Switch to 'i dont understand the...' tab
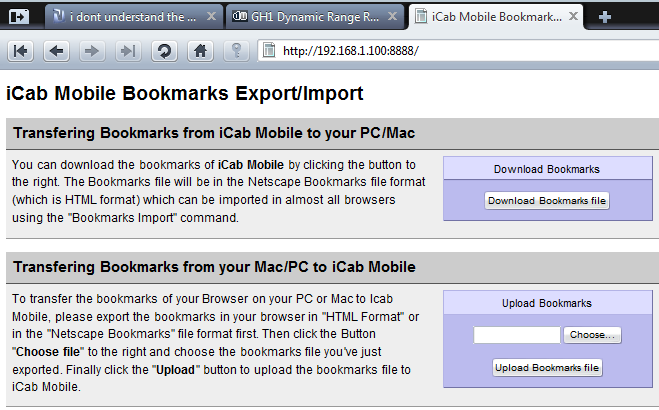 click(134, 17)
